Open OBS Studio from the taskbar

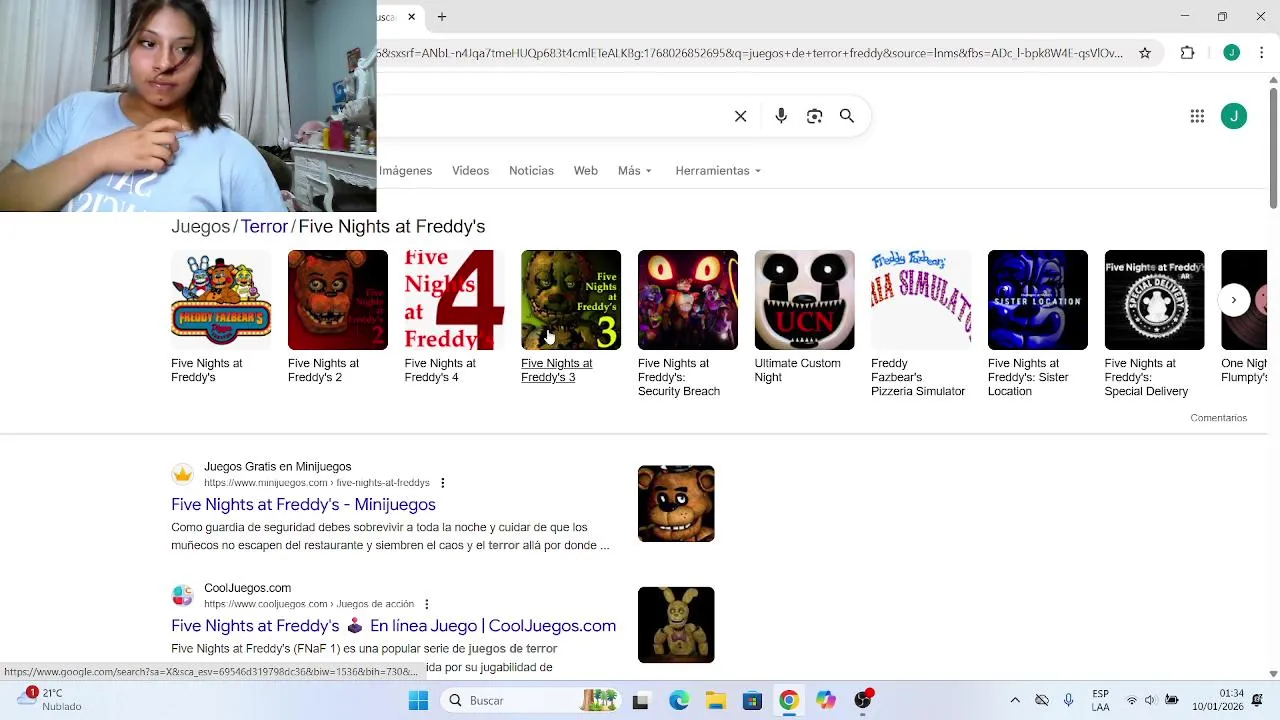click(x=863, y=701)
